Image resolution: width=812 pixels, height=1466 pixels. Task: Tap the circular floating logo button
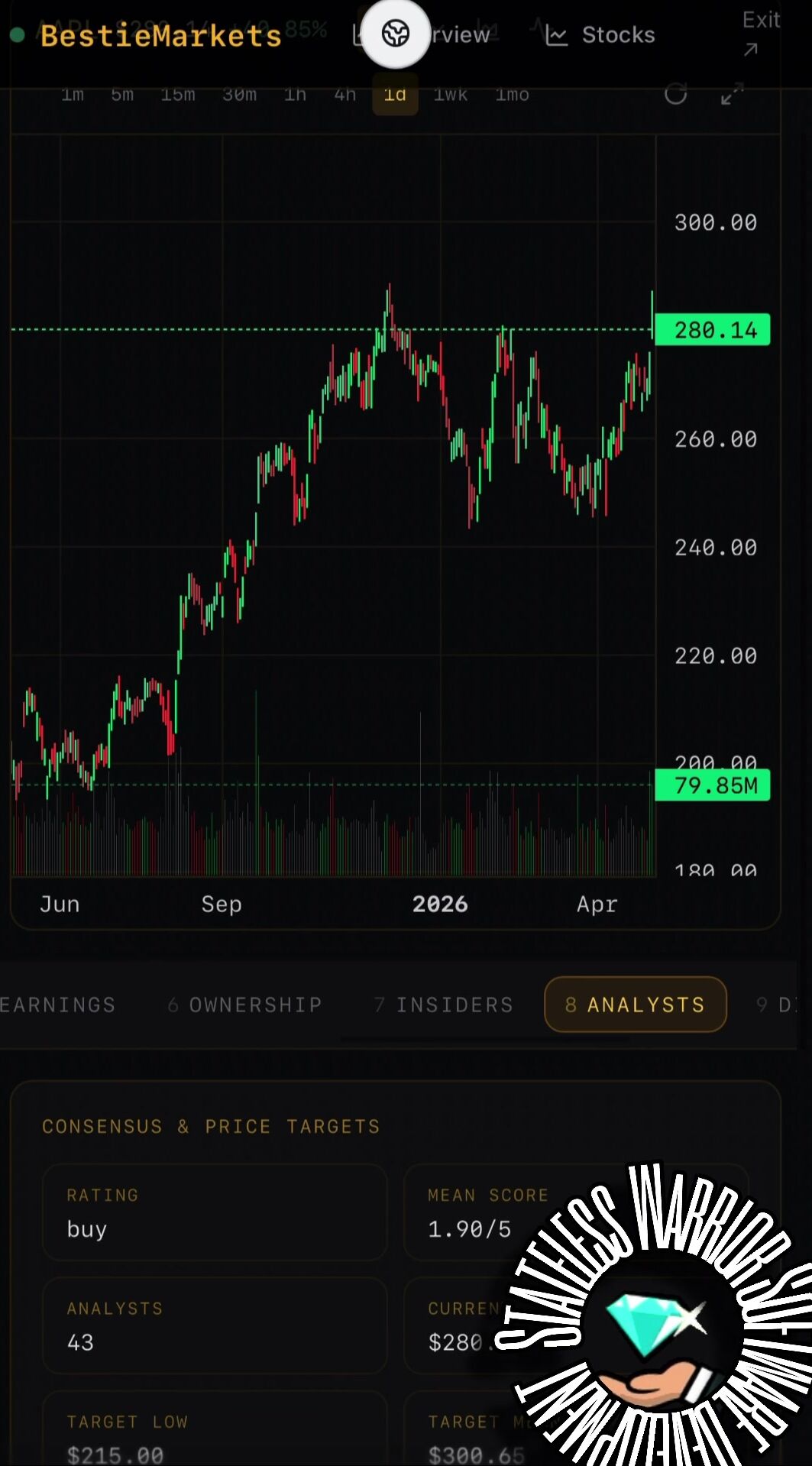pyautogui.click(x=395, y=34)
